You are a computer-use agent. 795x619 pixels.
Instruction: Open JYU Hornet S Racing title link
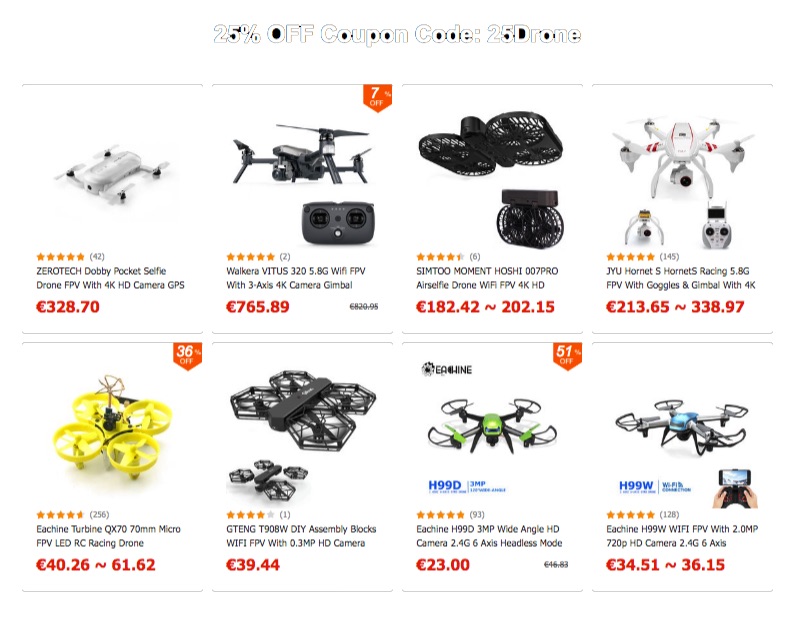click(x=680, y=278)
